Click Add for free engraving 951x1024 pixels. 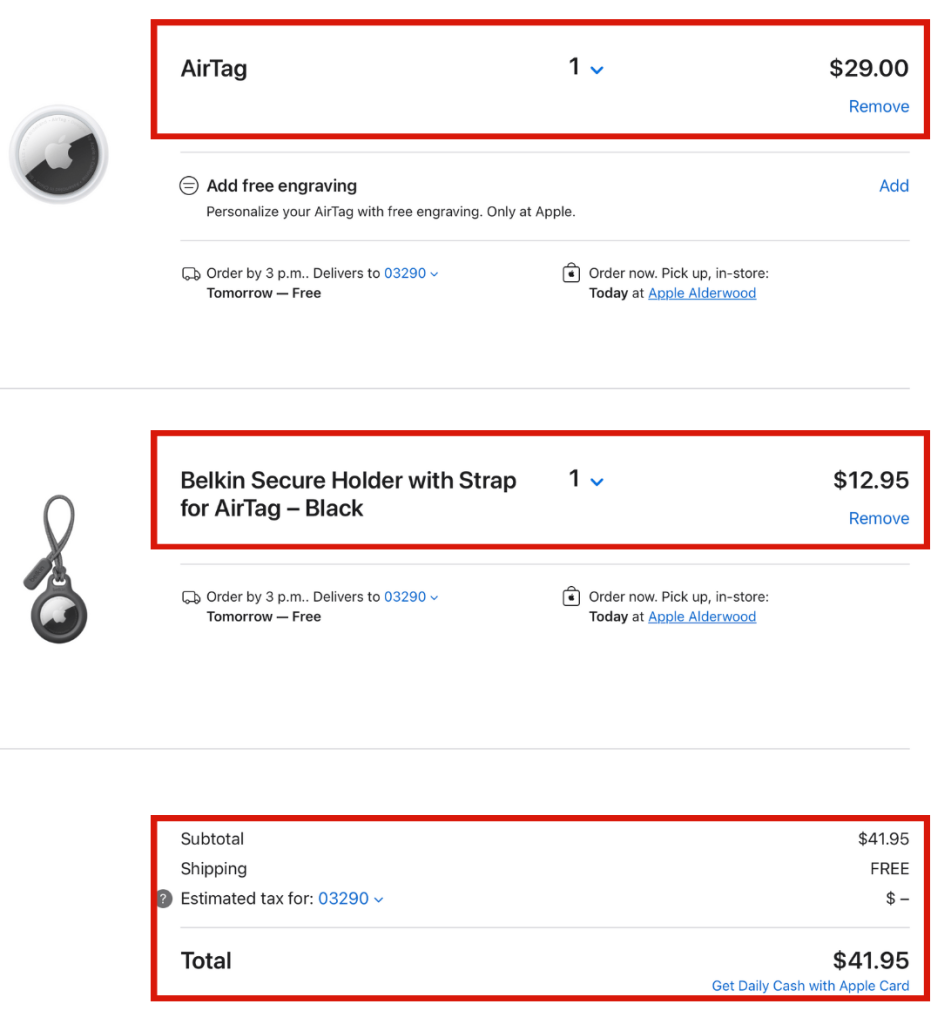tap(893, 186)
